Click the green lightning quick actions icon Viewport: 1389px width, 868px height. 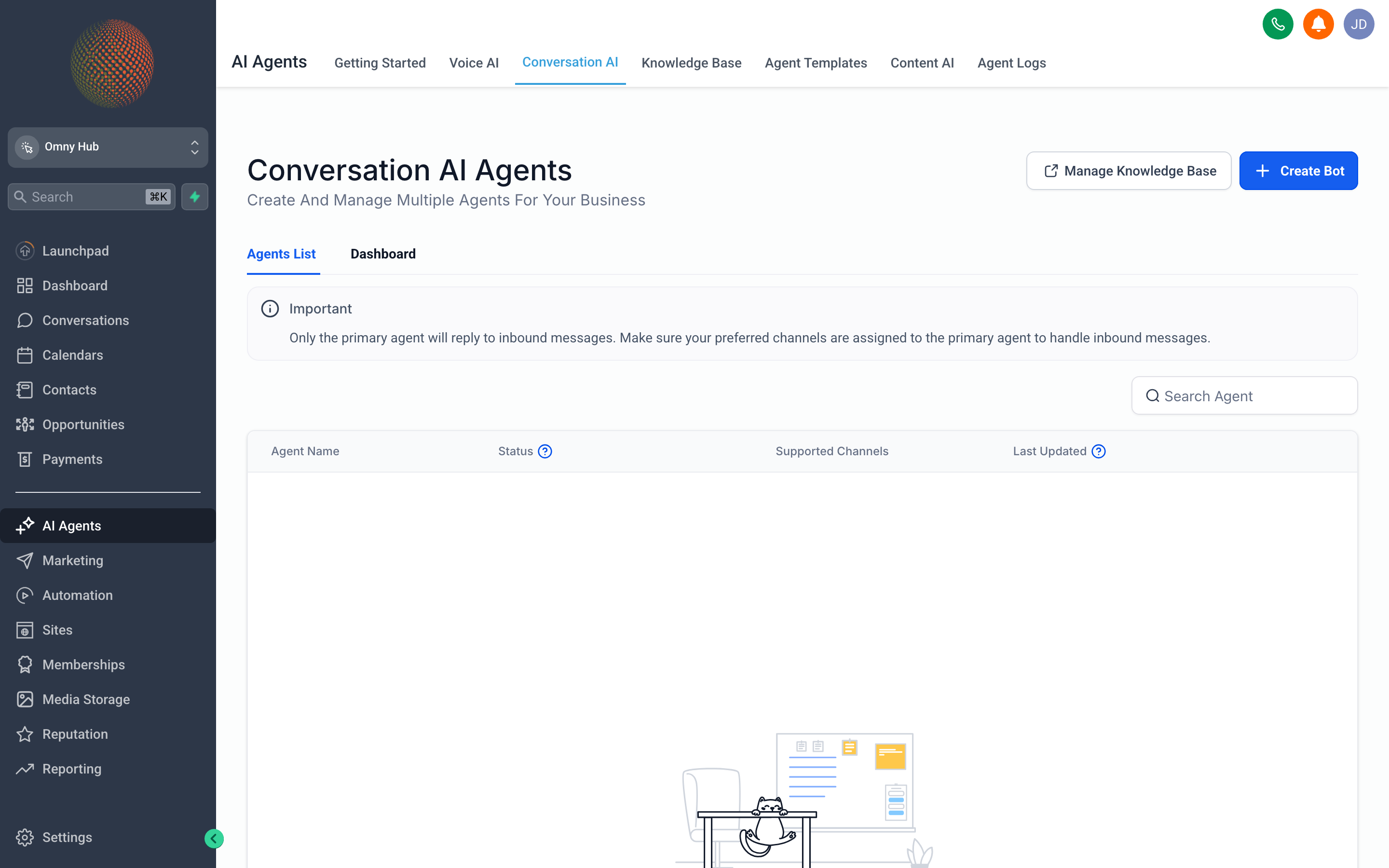(x=194, y=197)
